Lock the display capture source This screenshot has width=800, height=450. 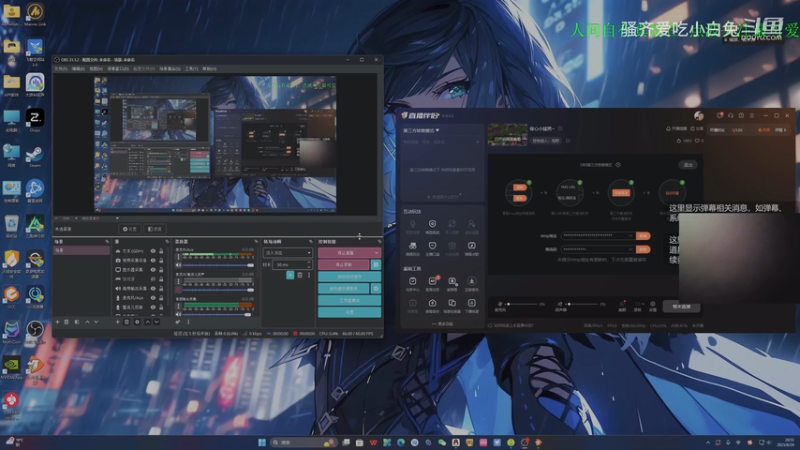coord(161,269)
